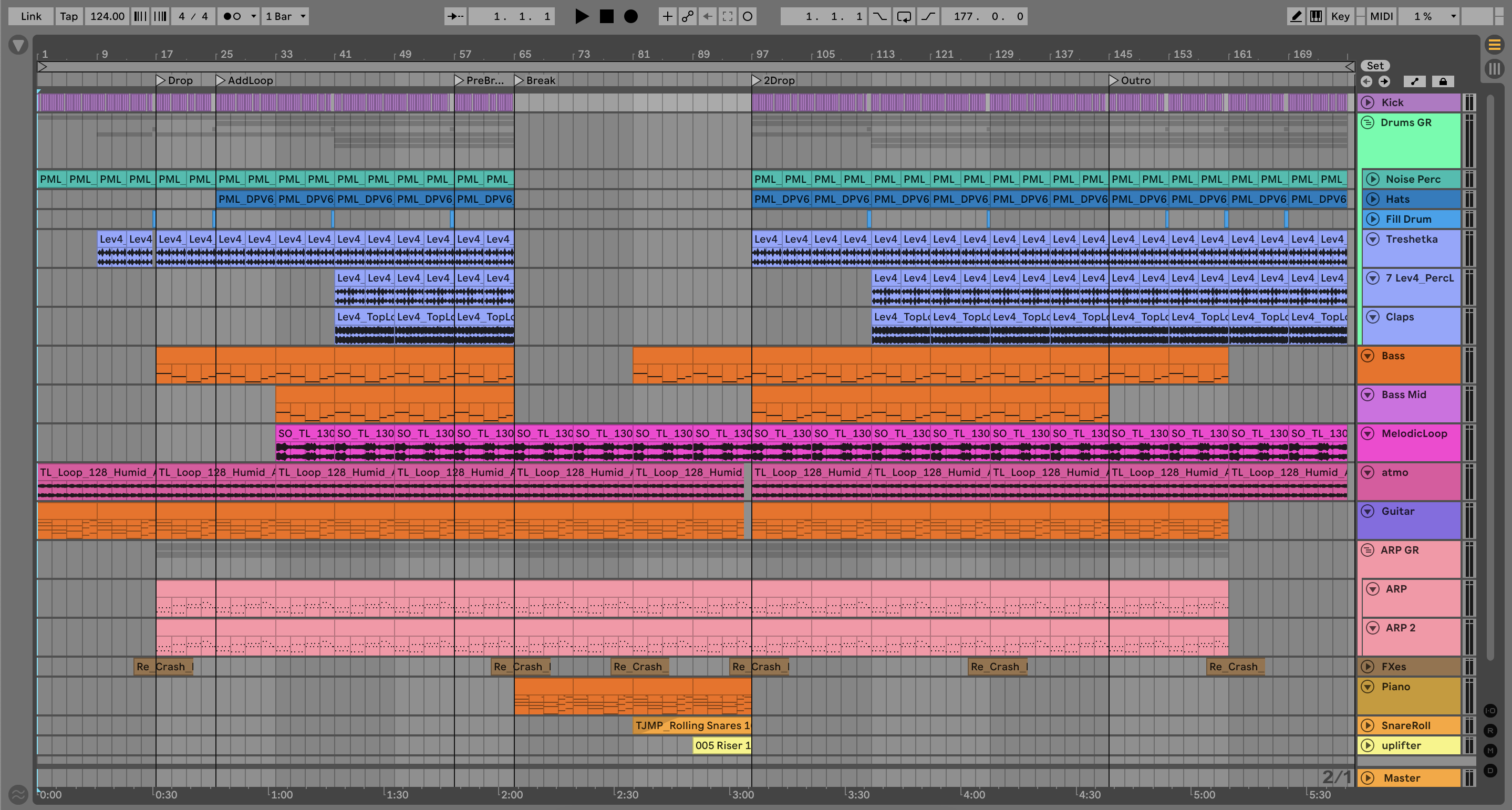The height and width of the screenshot is (810, 1512).
Task: Toggle the computer MIDI keyboard icon
Action: [x=1316, y=16]
